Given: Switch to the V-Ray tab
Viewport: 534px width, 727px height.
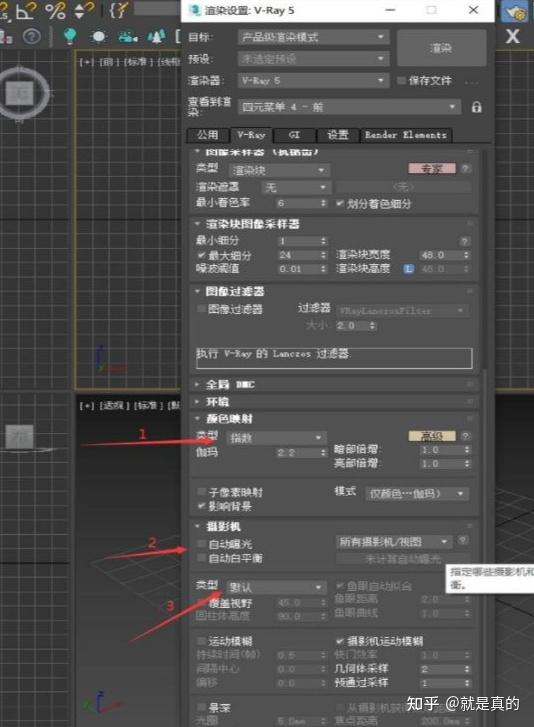Looking at the screenshot, I should tap(251, 135).
